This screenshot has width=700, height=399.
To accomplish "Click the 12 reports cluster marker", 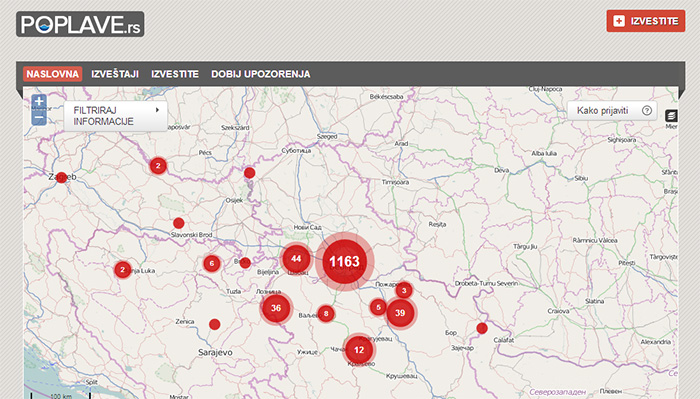I will (x=359, y=350).
